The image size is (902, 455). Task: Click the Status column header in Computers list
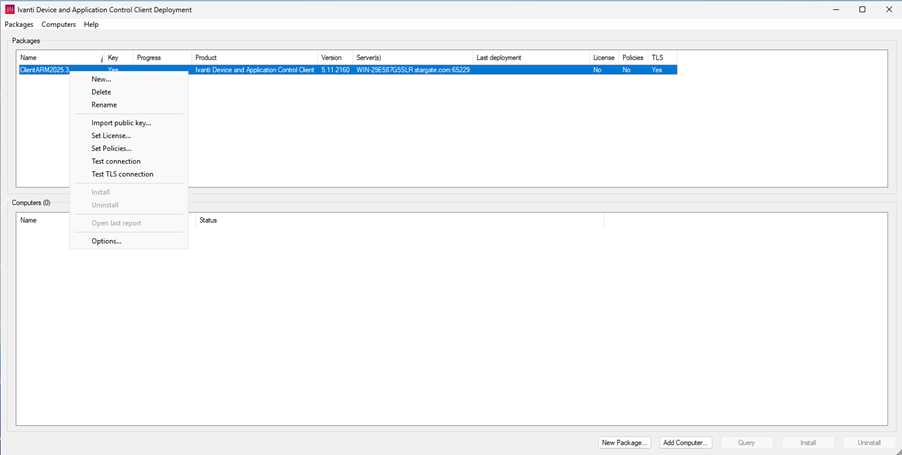point(400,220)
